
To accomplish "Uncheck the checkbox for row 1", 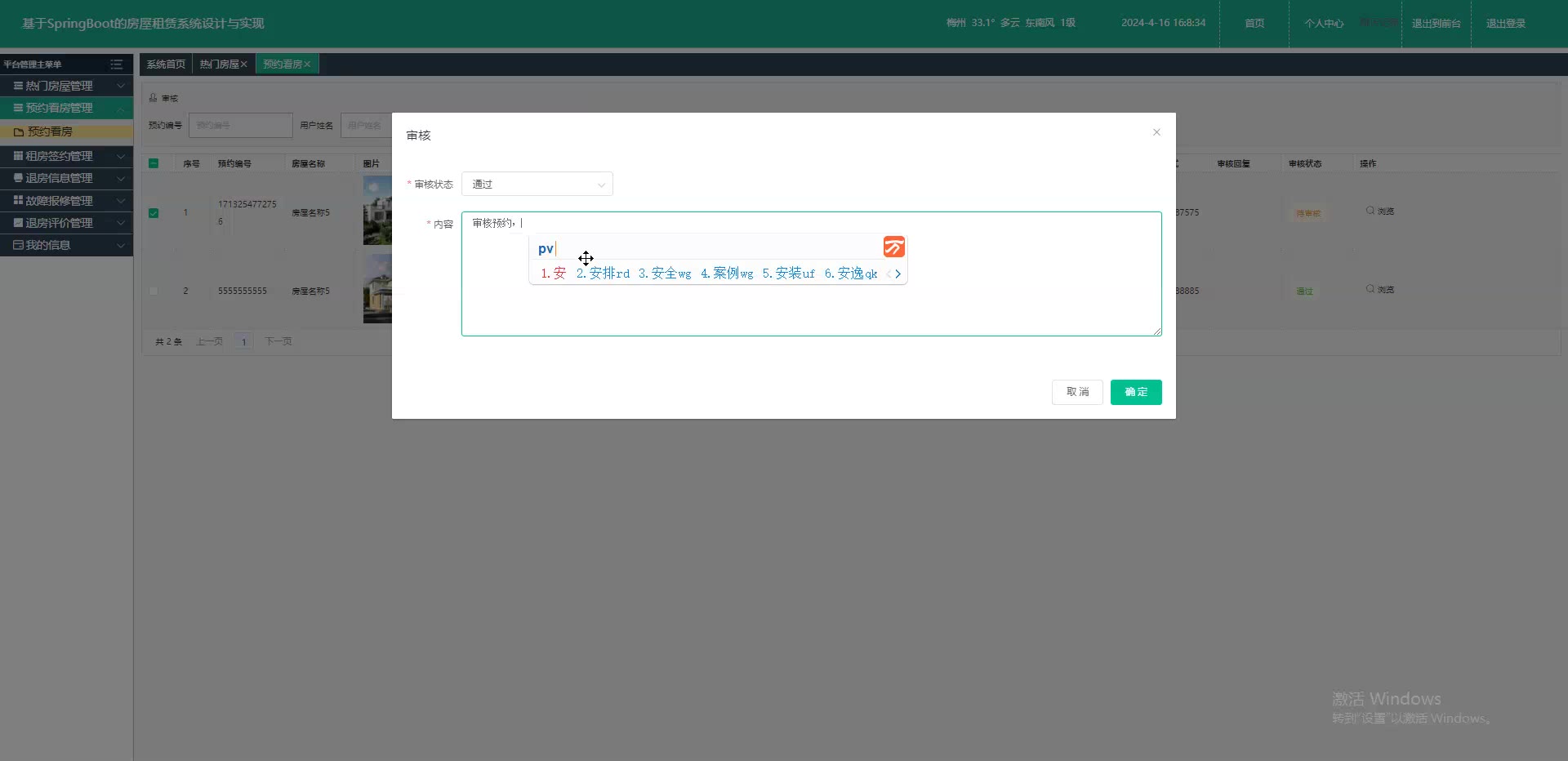I will [x=154, y=213].
